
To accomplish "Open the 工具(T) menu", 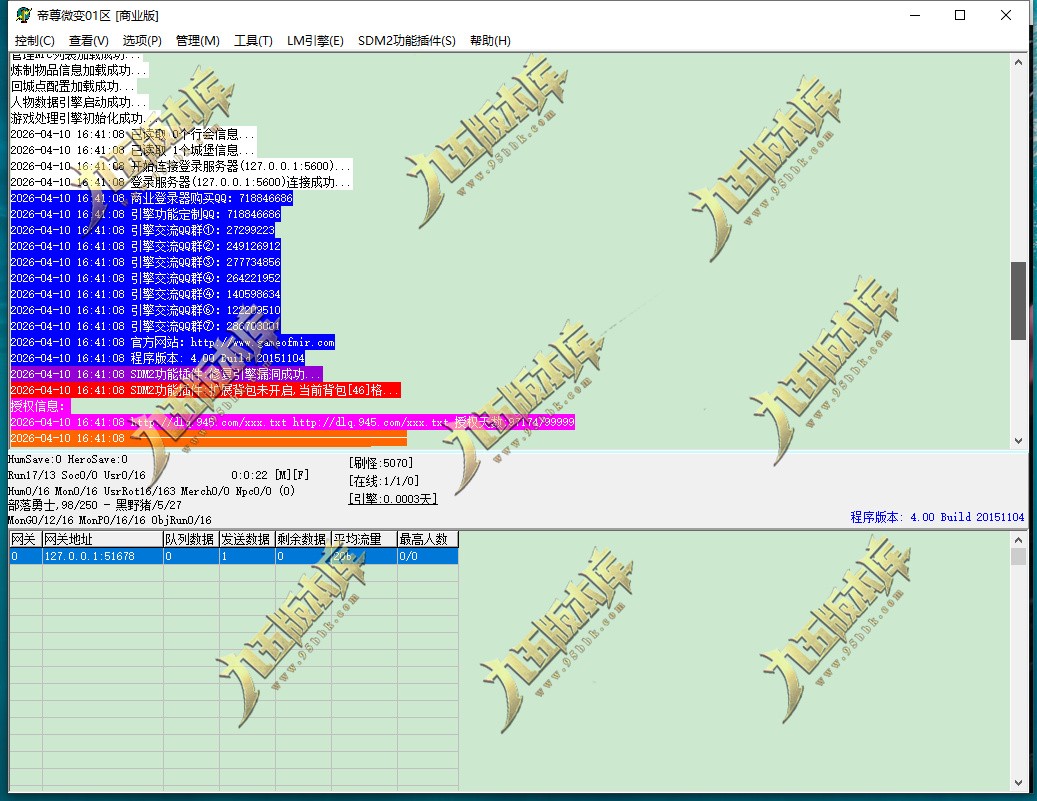I will 253,41.
